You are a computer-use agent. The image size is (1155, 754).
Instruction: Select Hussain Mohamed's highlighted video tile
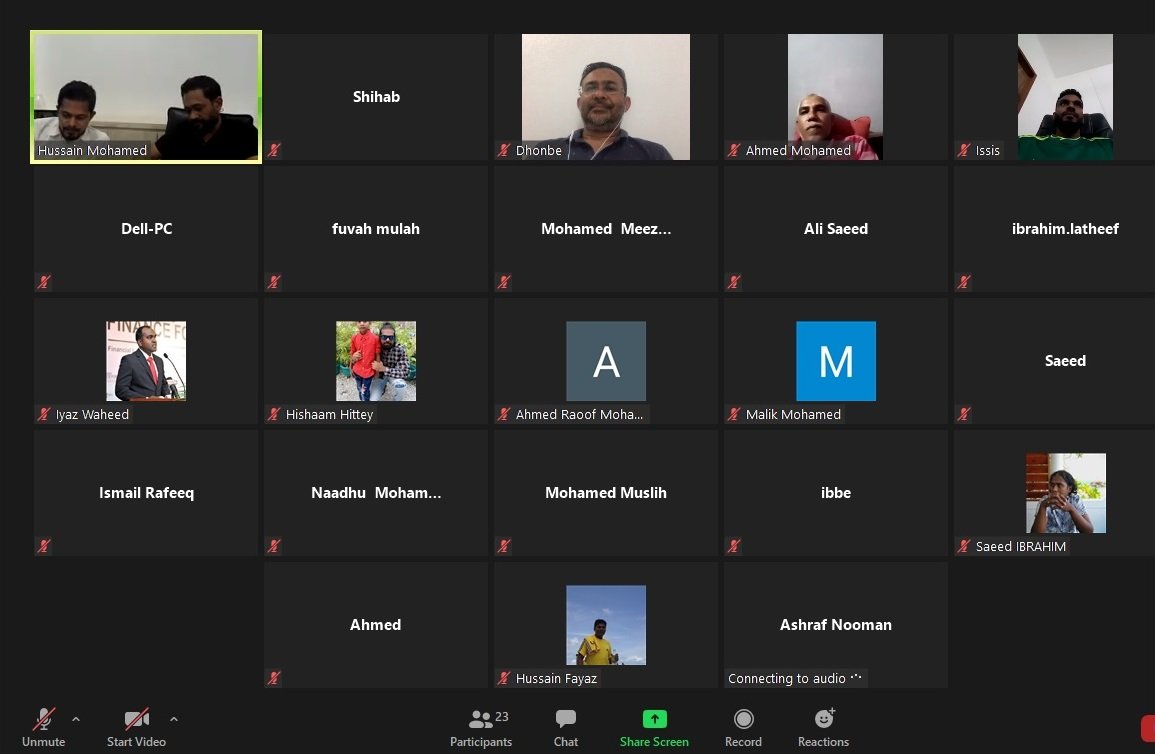pos(146,96)
